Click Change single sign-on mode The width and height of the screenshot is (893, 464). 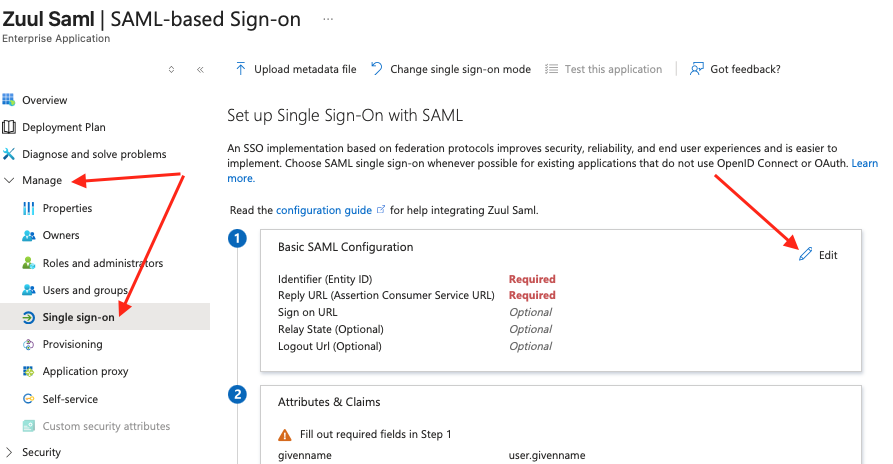451,69
